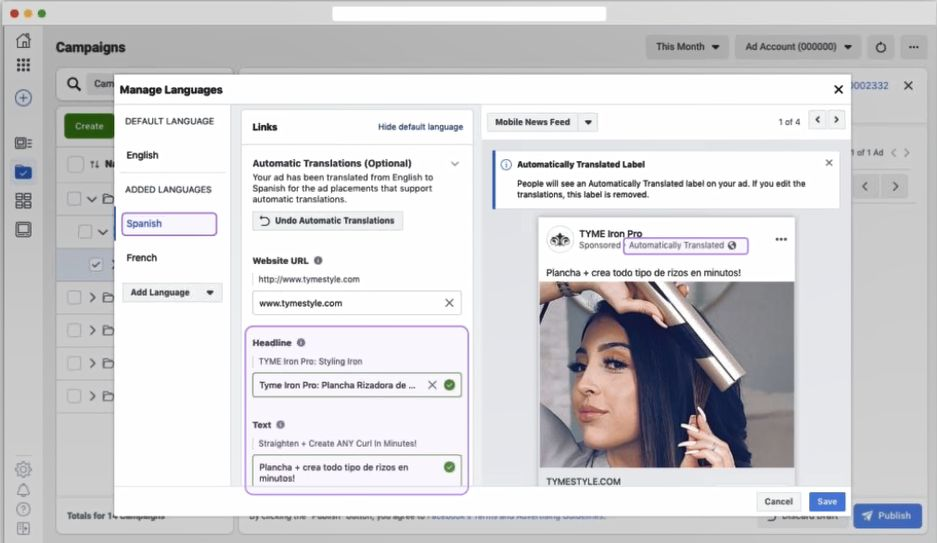Select English default language

(x=142, y=155)
